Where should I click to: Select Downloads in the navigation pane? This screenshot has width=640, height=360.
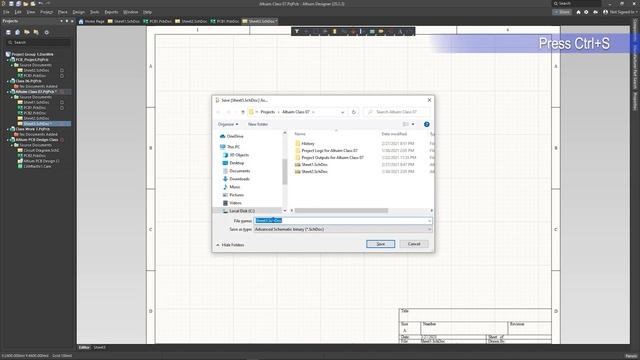236,179
